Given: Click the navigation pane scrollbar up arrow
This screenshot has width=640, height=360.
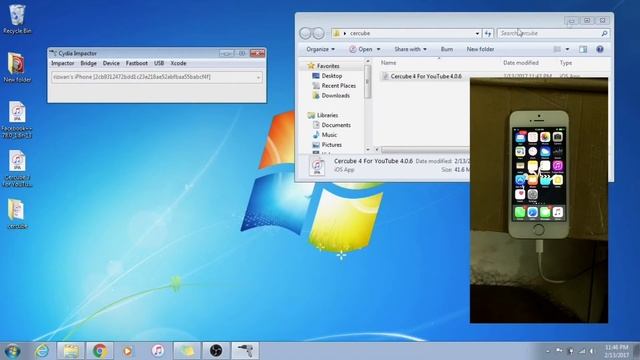Looking at the screenshot, I should pyautogui.click(x=368, y=61).
